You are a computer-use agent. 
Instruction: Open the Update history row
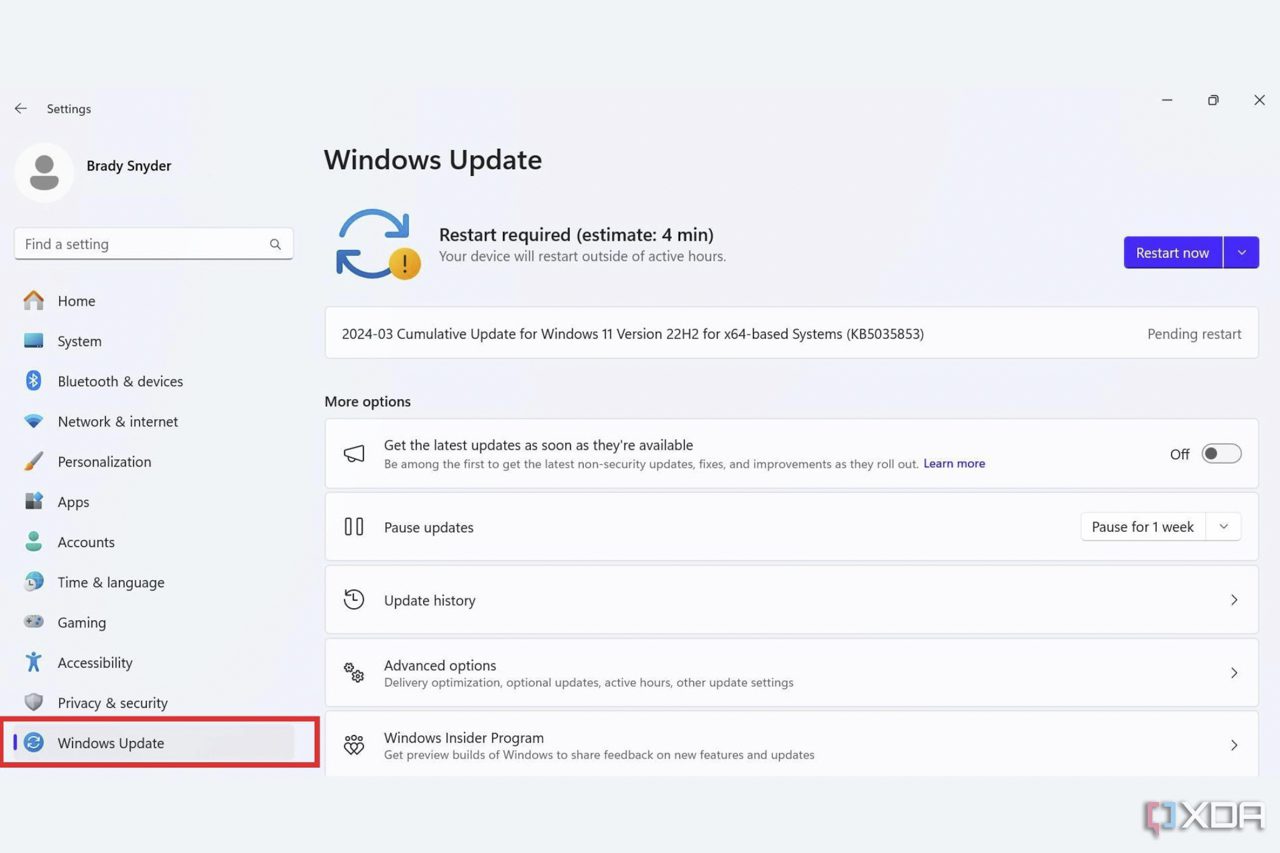791,599
